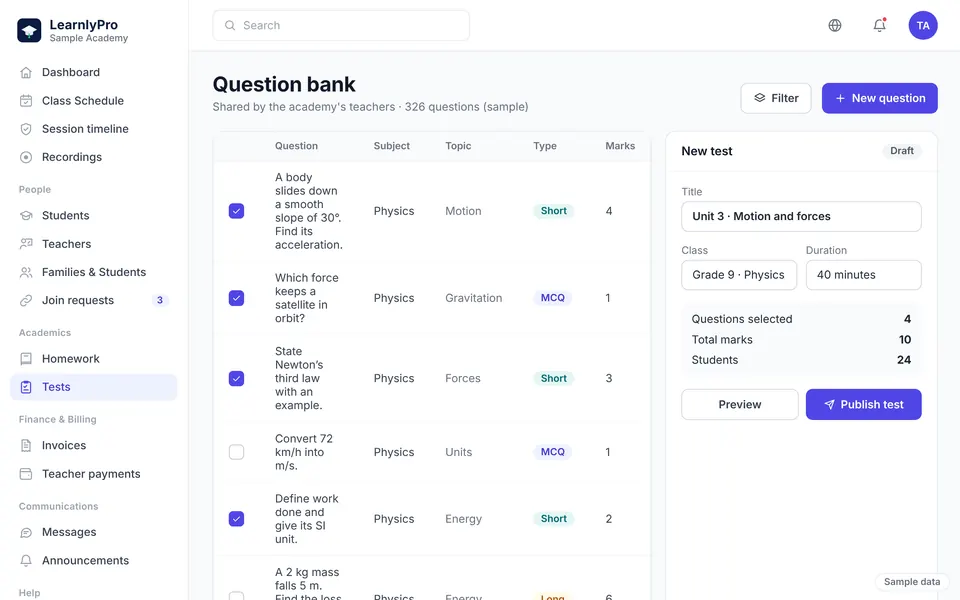This screenshot has height=600, width=960.
Task: Click the Topic column header
Action: pyautogui.click(x=458, y=146)
